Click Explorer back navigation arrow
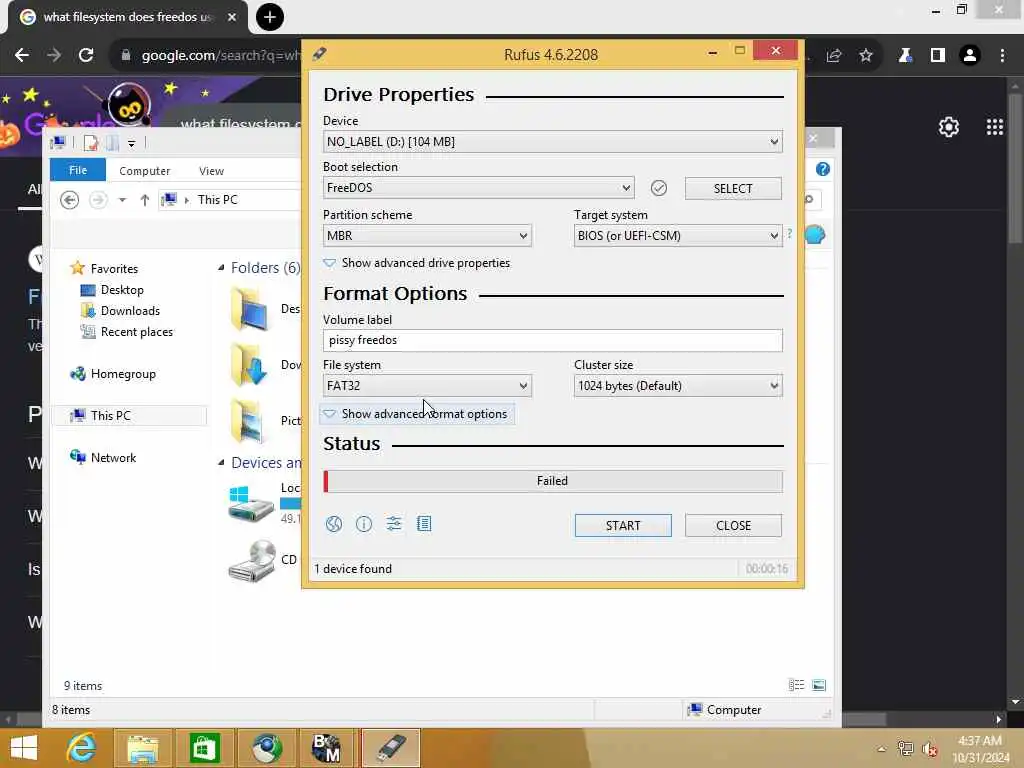The image size is (1024, 768). click(x=69, y=199)
